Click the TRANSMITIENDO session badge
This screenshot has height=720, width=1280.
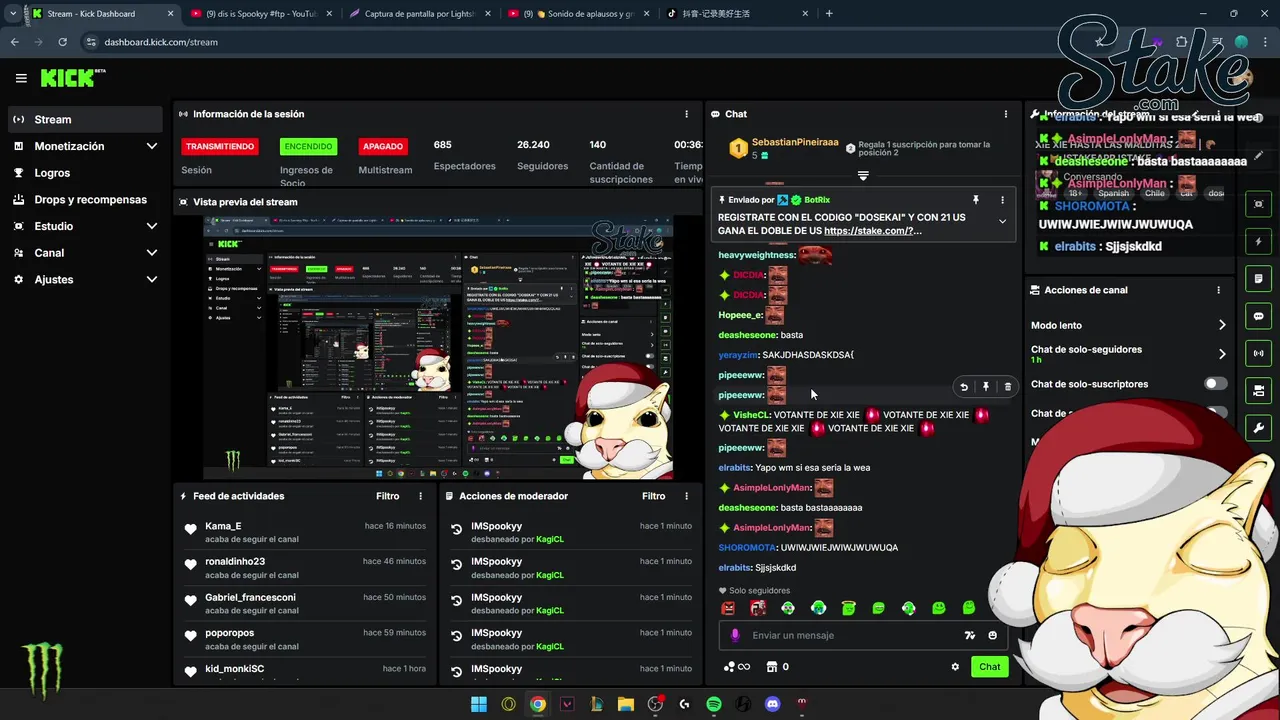pos(220,146)
